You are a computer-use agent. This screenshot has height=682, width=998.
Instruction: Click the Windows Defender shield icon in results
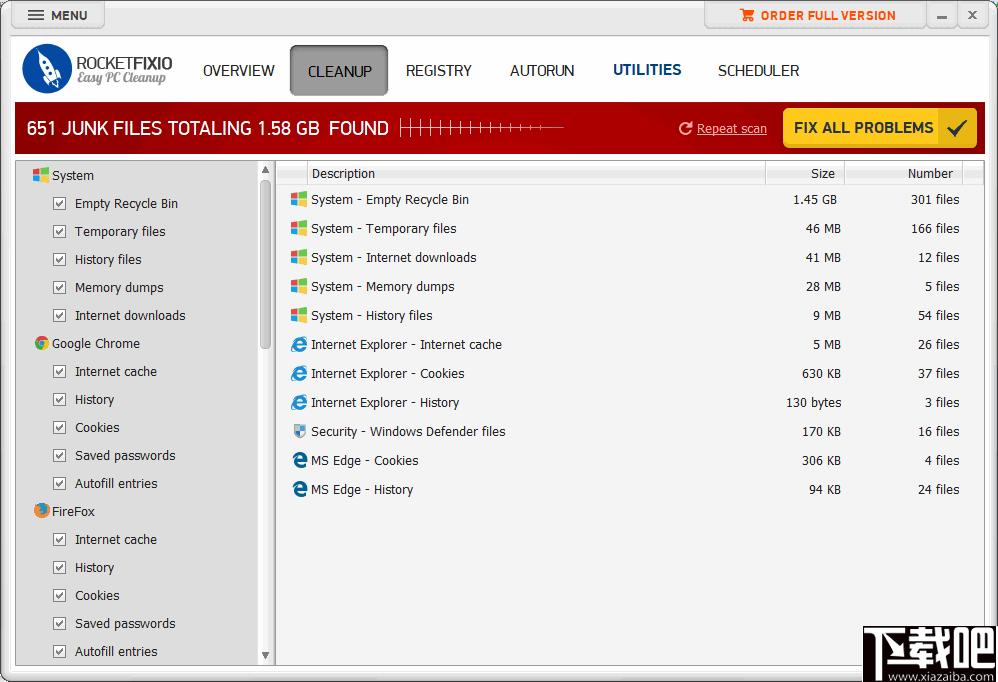click(299, 431)
